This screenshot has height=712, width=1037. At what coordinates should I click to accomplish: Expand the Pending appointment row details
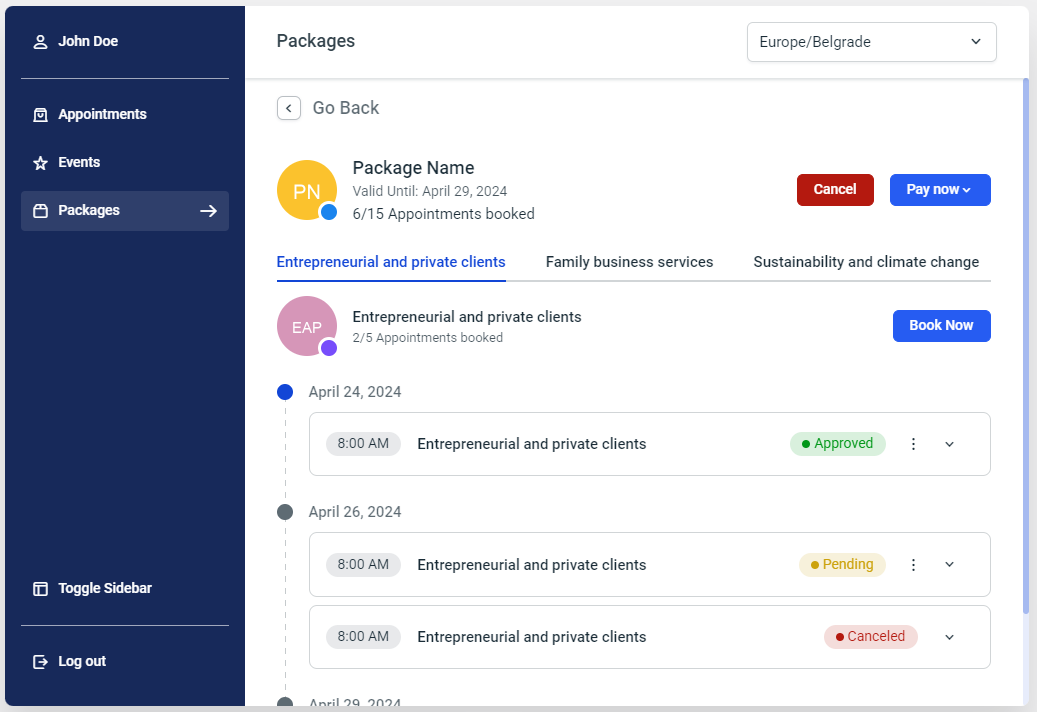[950, 565]
